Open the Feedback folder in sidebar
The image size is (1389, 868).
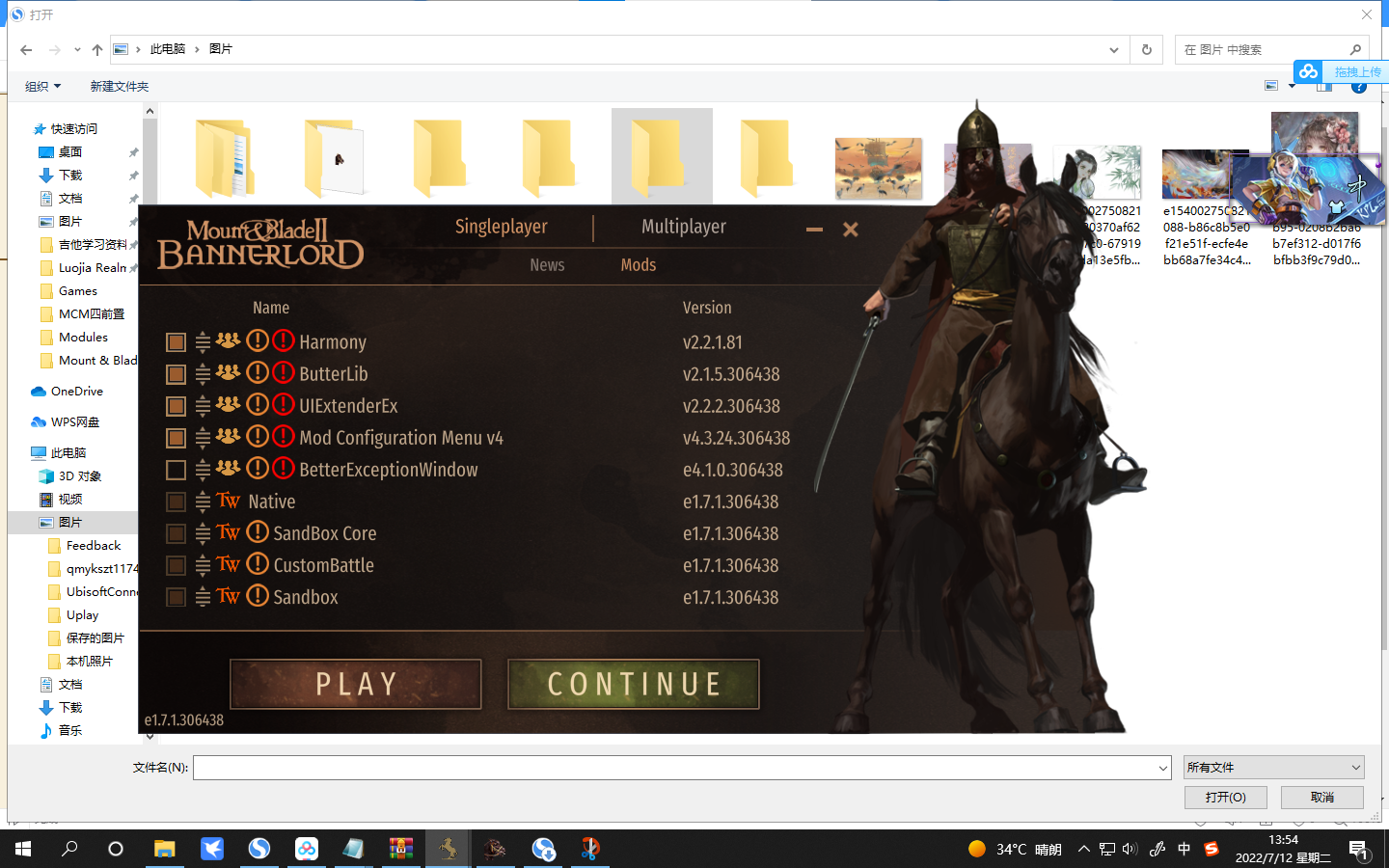click(85, 546)
